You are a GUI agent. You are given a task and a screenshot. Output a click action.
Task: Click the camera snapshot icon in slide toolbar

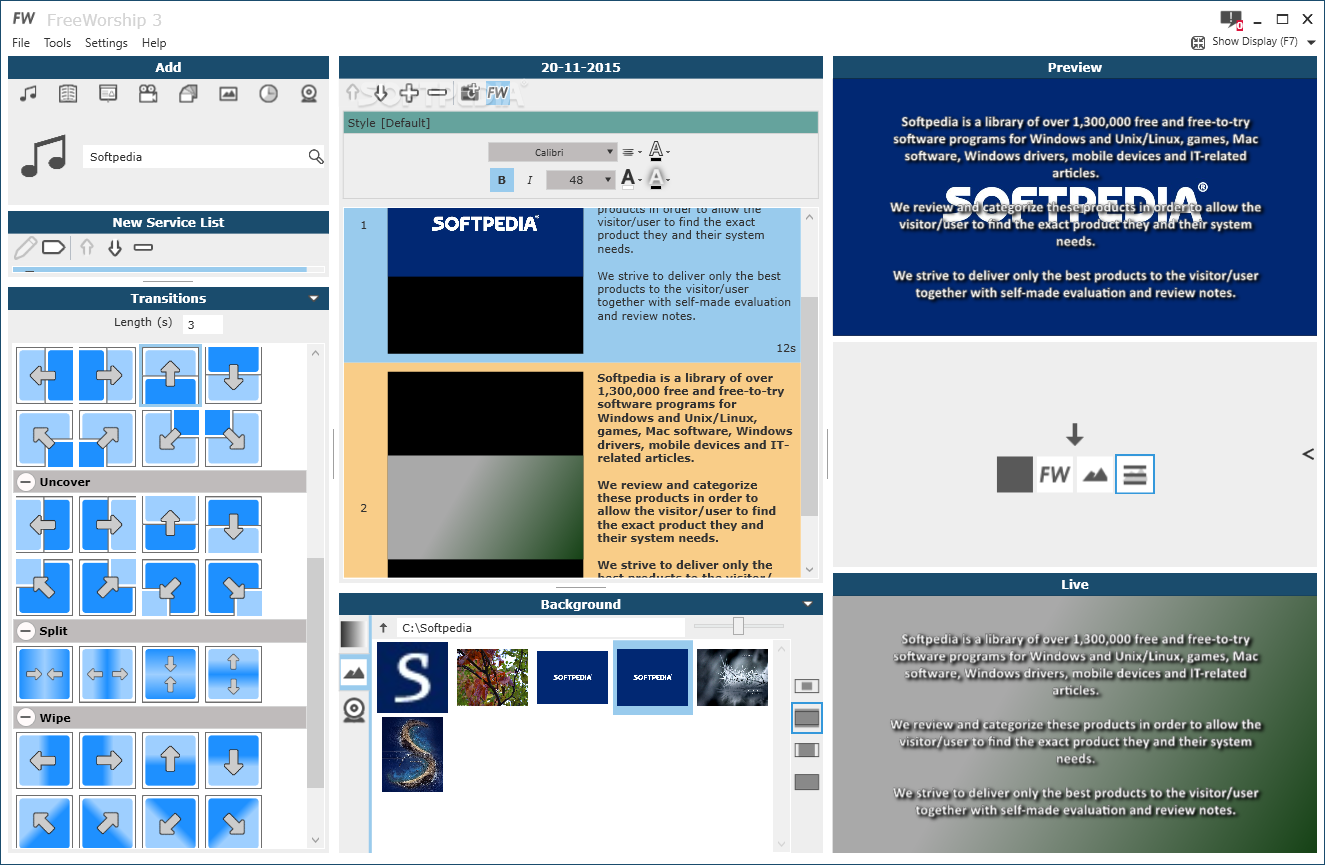pyautogui.click(x=470, y=93)
